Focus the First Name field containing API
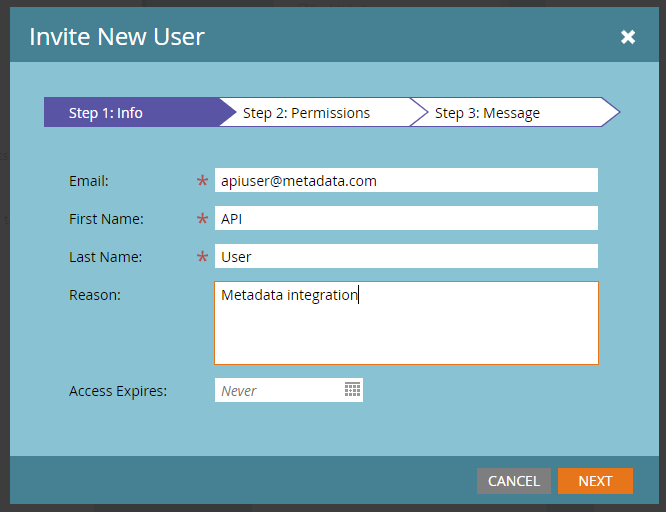666x512 pixels. coord(405,218)
